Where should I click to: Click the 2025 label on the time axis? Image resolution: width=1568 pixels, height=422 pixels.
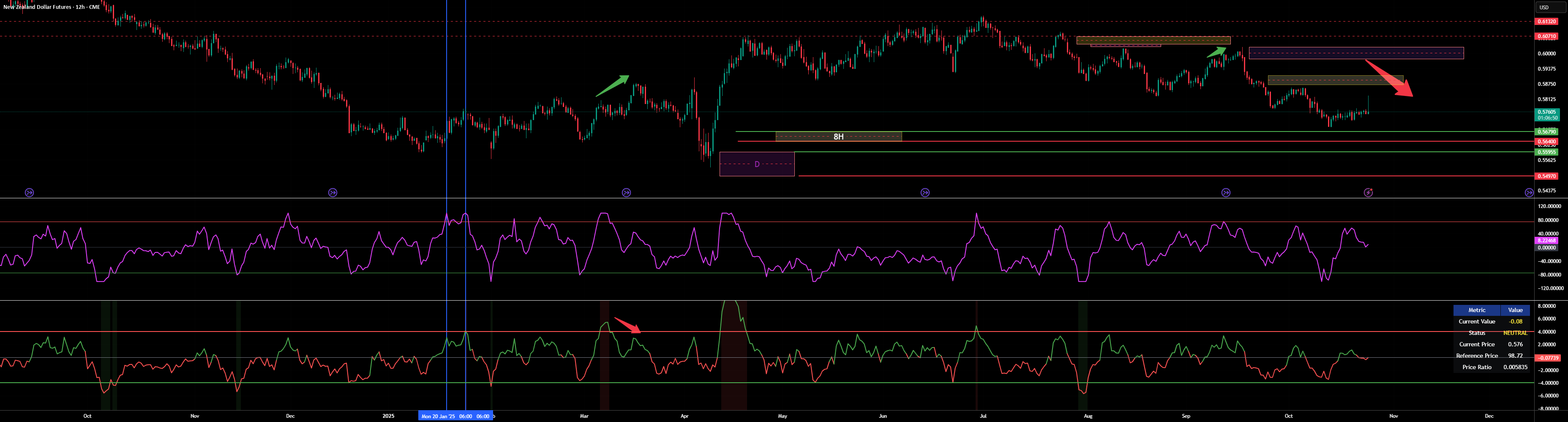[388, 417]
